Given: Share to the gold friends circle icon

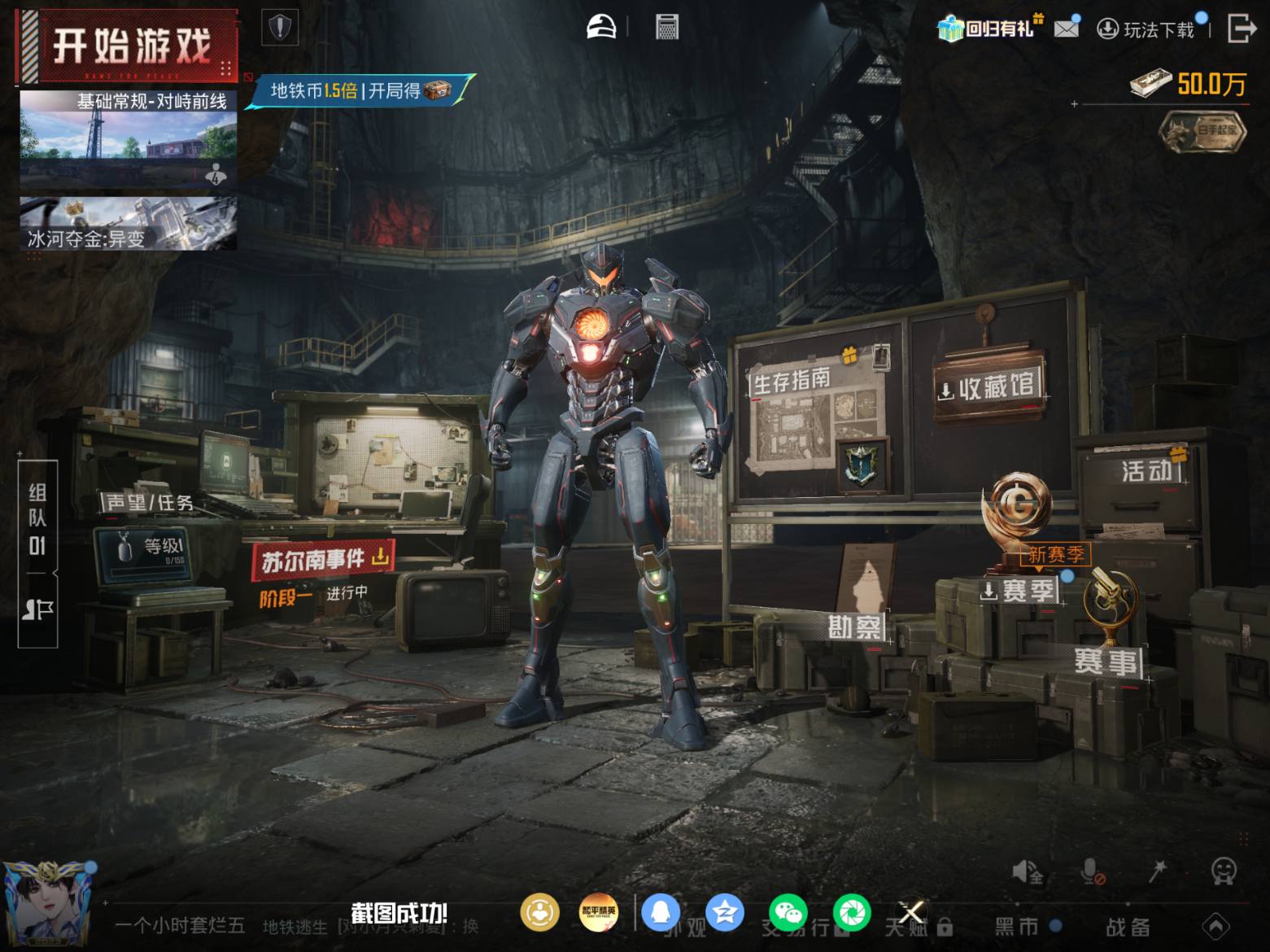Looking at the screenshot, I should [539, 912].
